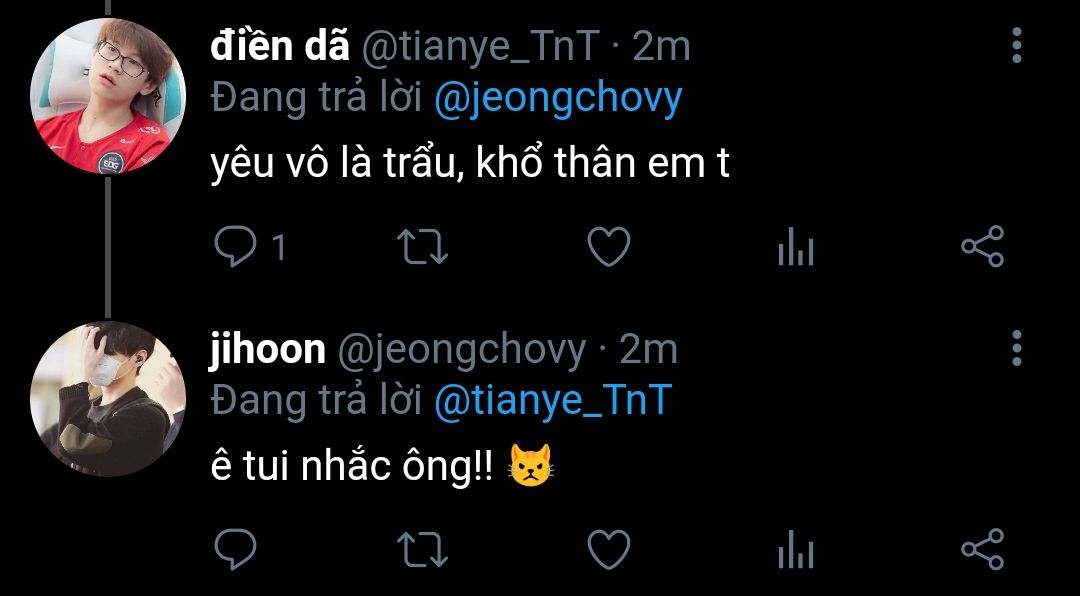Viewport: 1080px width, 596px height.
Task: Reply to jihoon's tweet
Action: (235, 549)
